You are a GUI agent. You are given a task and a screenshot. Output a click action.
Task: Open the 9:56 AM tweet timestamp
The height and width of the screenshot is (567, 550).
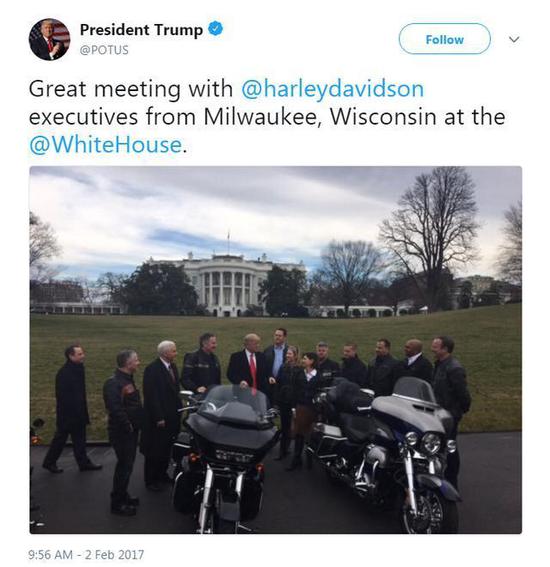(50, 554)
